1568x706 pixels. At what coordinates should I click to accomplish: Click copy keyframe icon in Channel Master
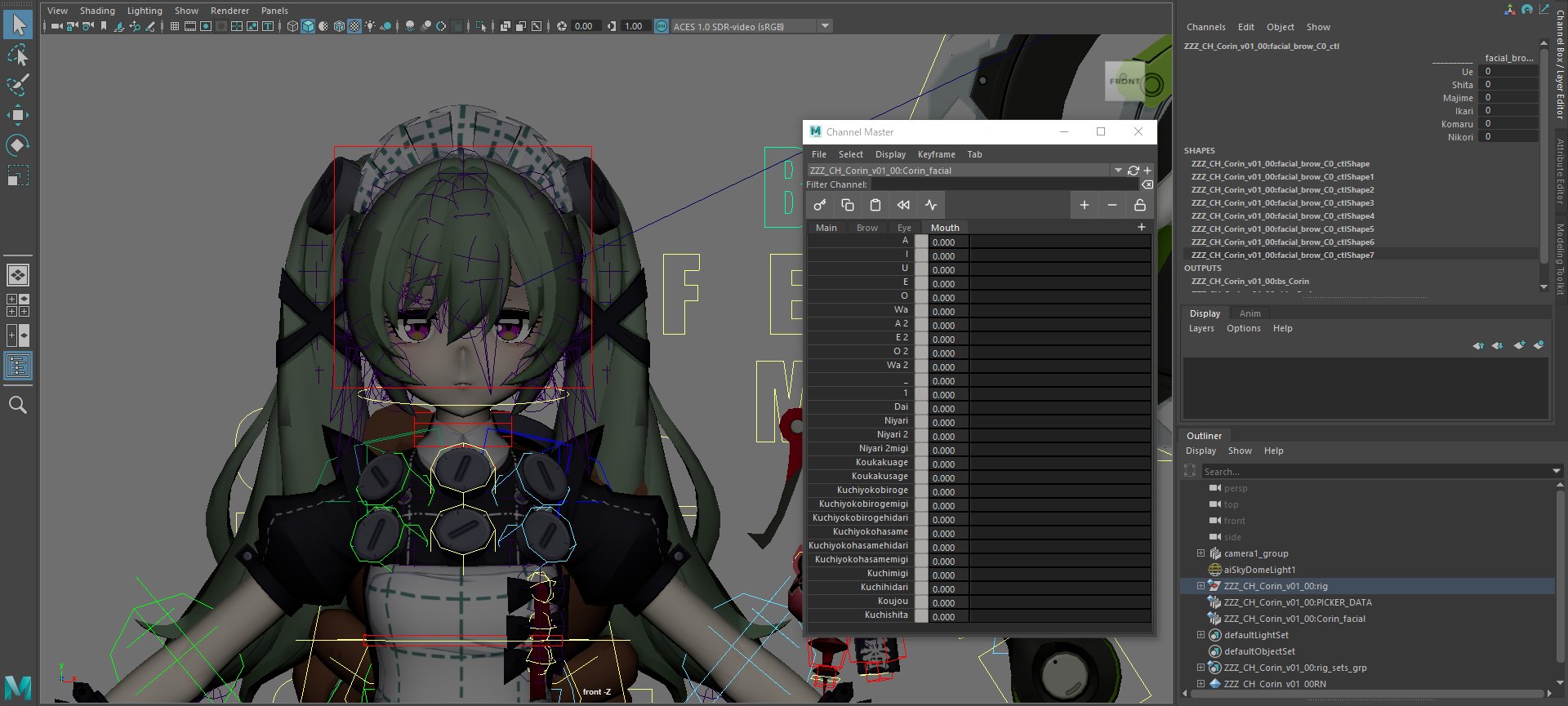(x=848, y=205)
